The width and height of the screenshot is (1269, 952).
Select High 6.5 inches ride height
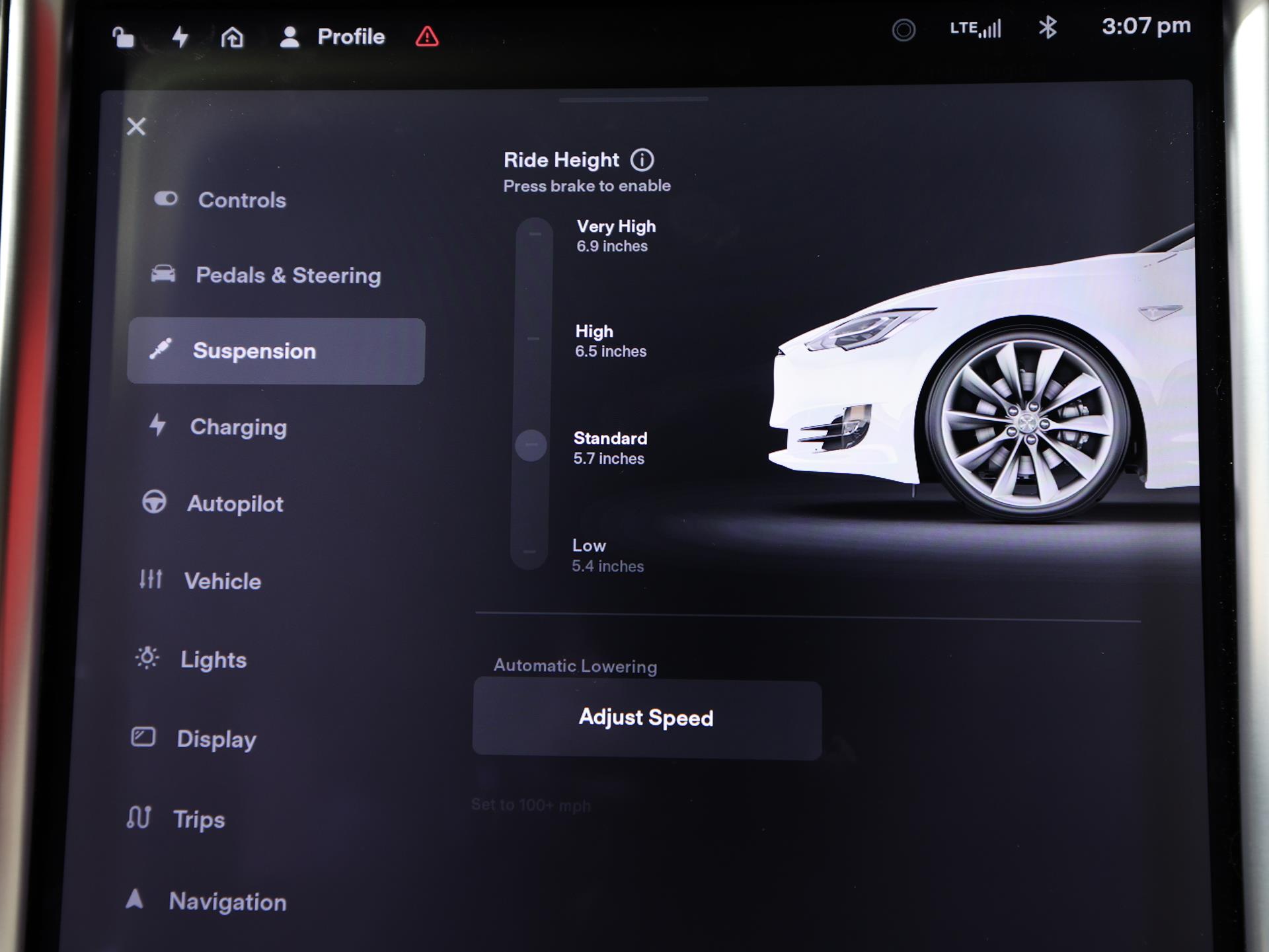[609, 341]
